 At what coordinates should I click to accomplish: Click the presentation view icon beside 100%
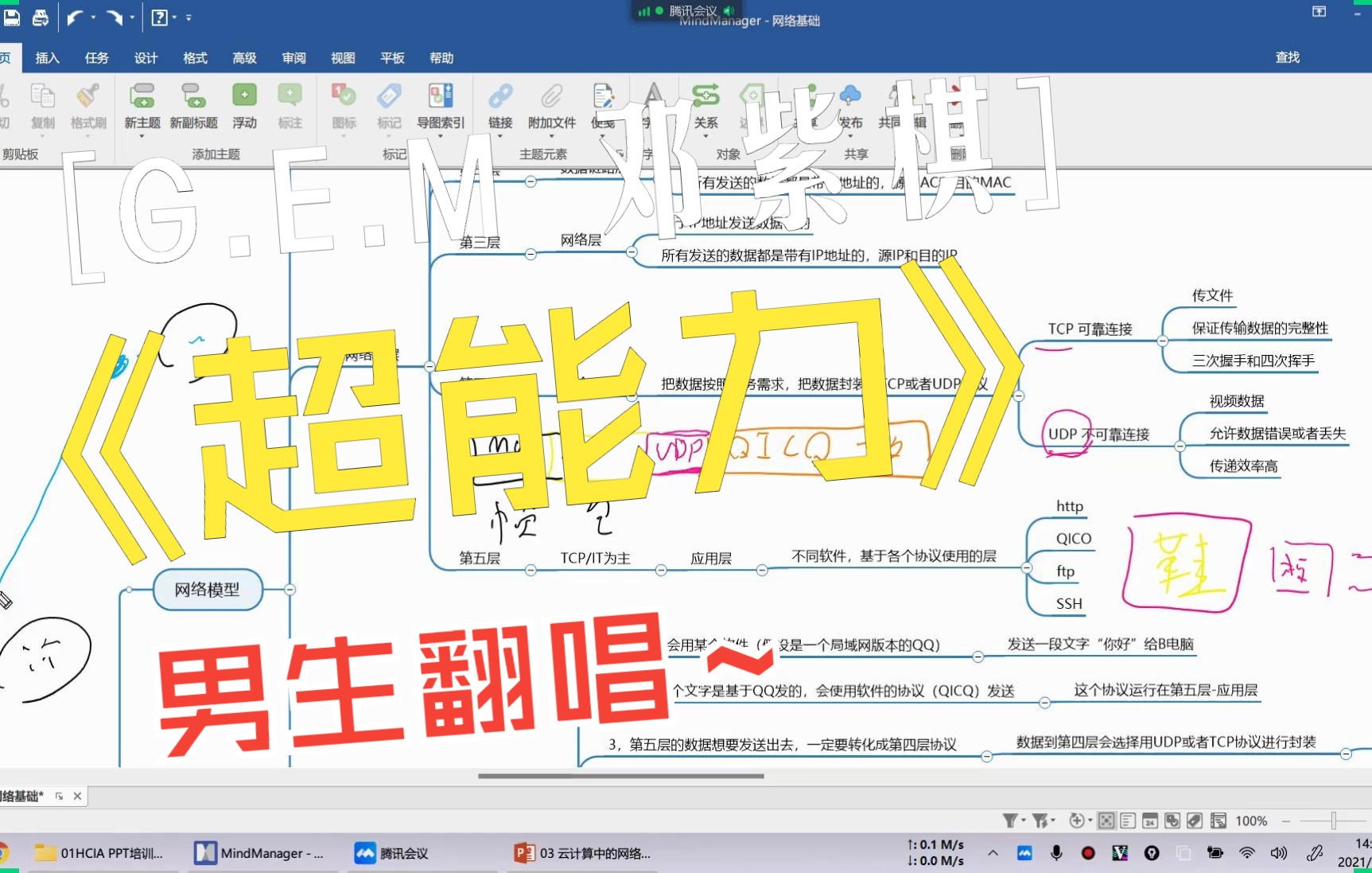point(1218,820)
